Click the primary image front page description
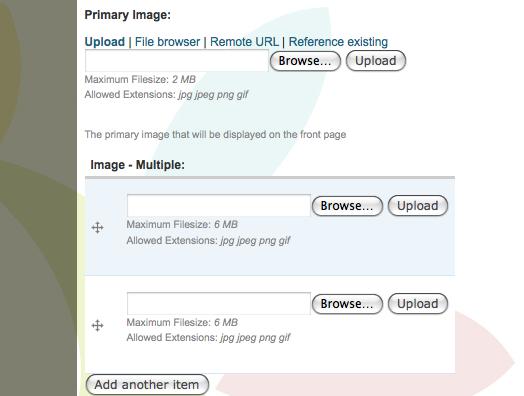 (x=215, y=135)
